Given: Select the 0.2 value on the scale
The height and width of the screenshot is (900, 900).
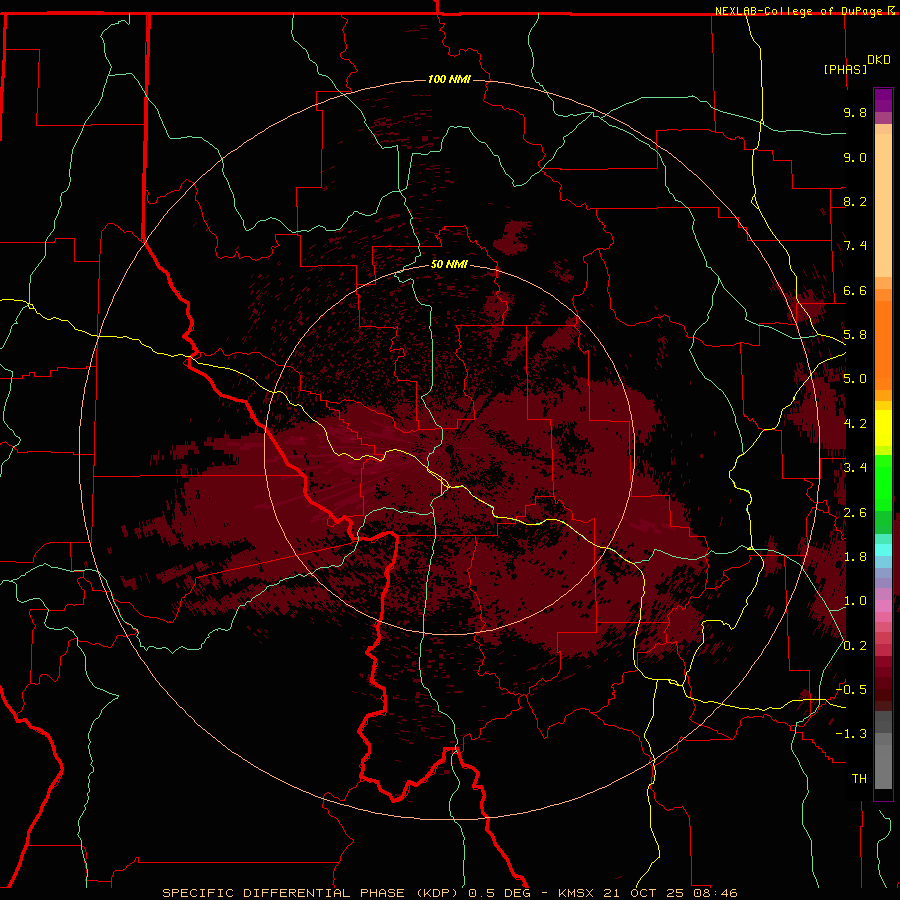Looking at the screenshot, I should [x=855, y=646].
